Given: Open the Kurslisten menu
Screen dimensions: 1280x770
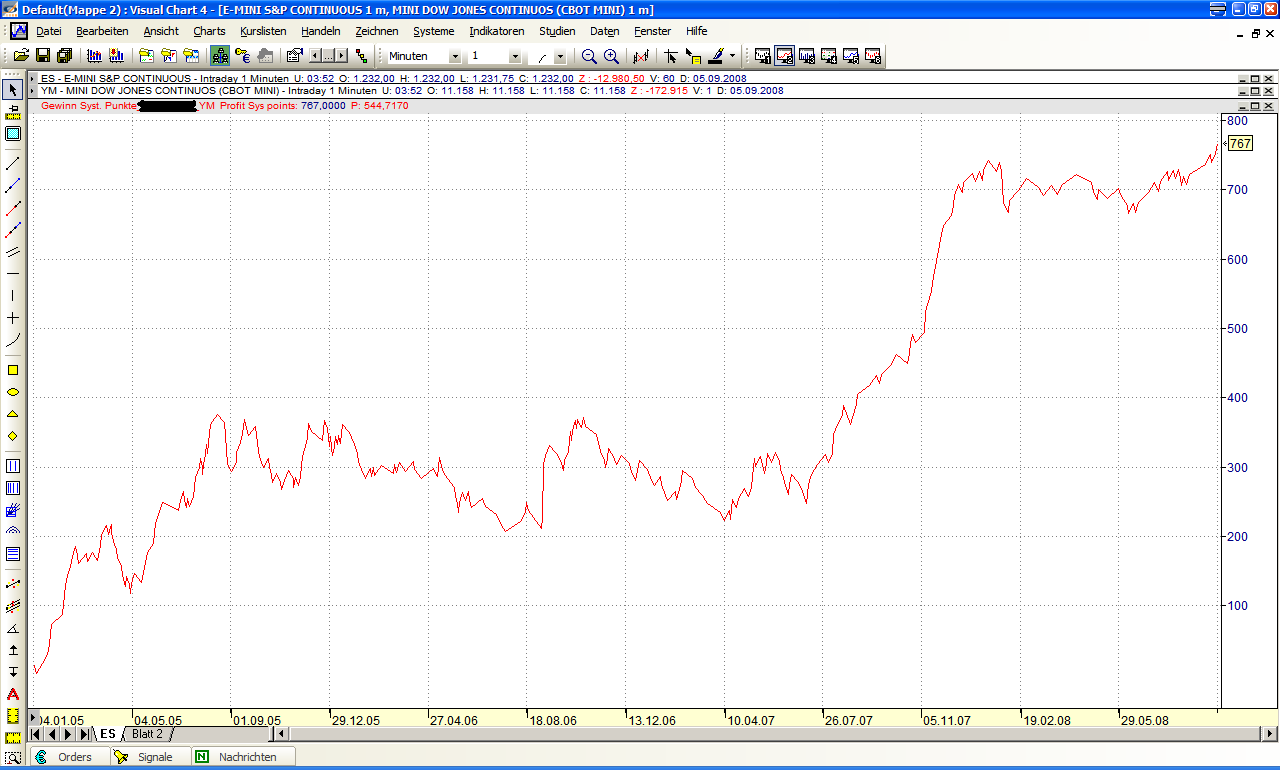Looking at the screenshot, I should click(263, 31).
